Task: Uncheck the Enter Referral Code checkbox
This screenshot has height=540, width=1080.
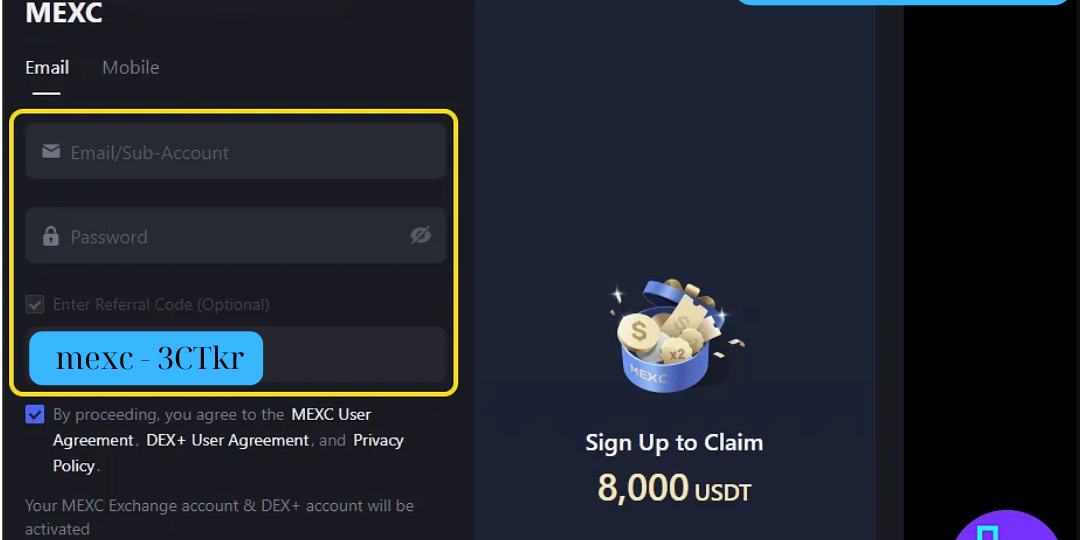Action: (x=34, y=304)
